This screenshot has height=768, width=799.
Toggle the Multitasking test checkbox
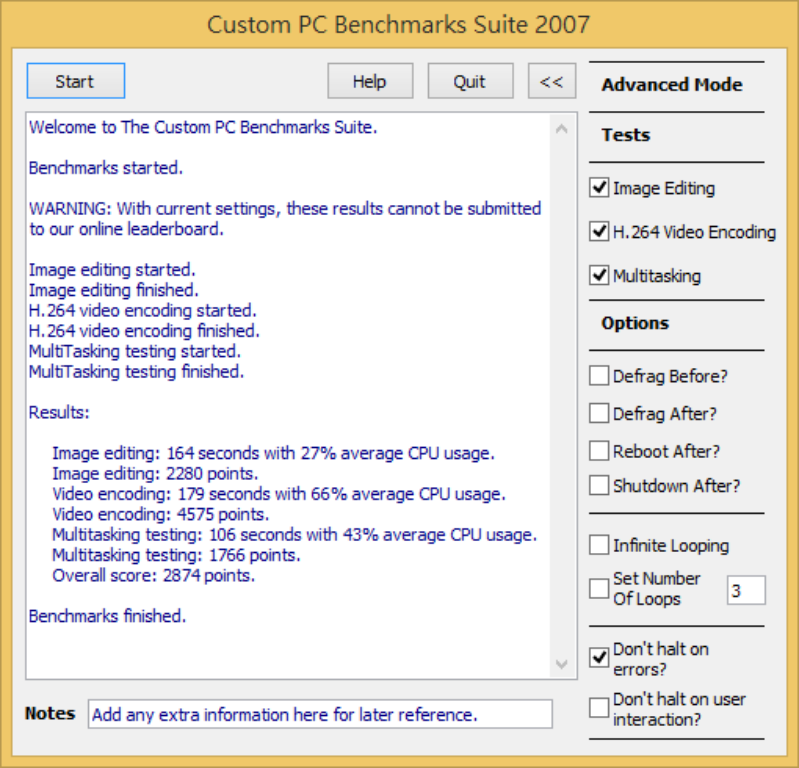pyautogui.click(x=600, y=276)
